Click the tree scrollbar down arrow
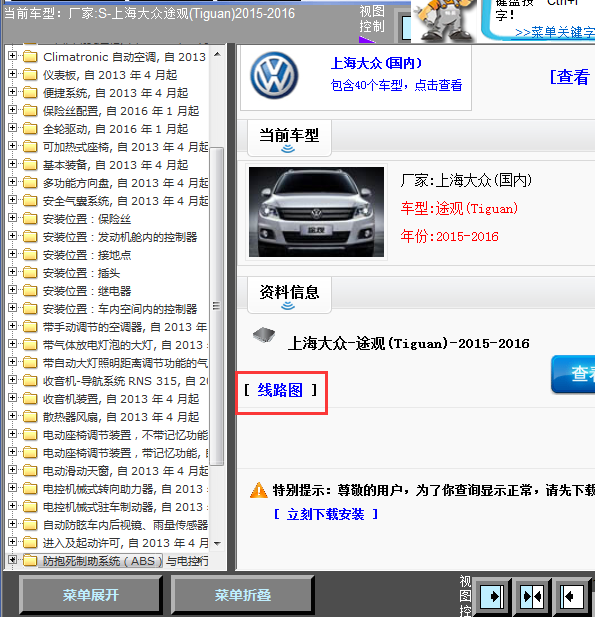Viewport: 595px width, 617px height. click(217, 543)
